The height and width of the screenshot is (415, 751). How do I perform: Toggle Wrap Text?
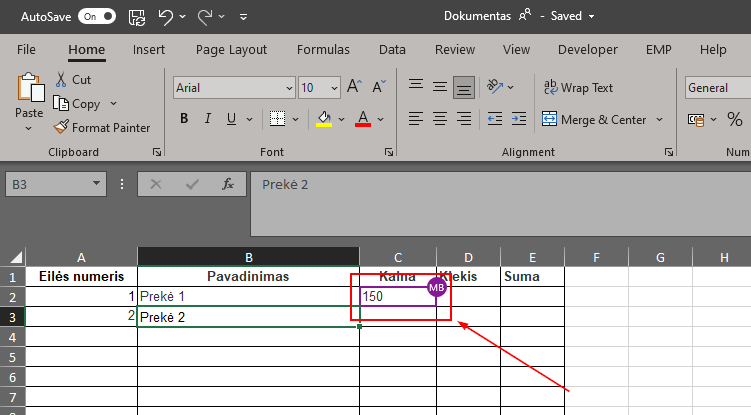point(578,87)
